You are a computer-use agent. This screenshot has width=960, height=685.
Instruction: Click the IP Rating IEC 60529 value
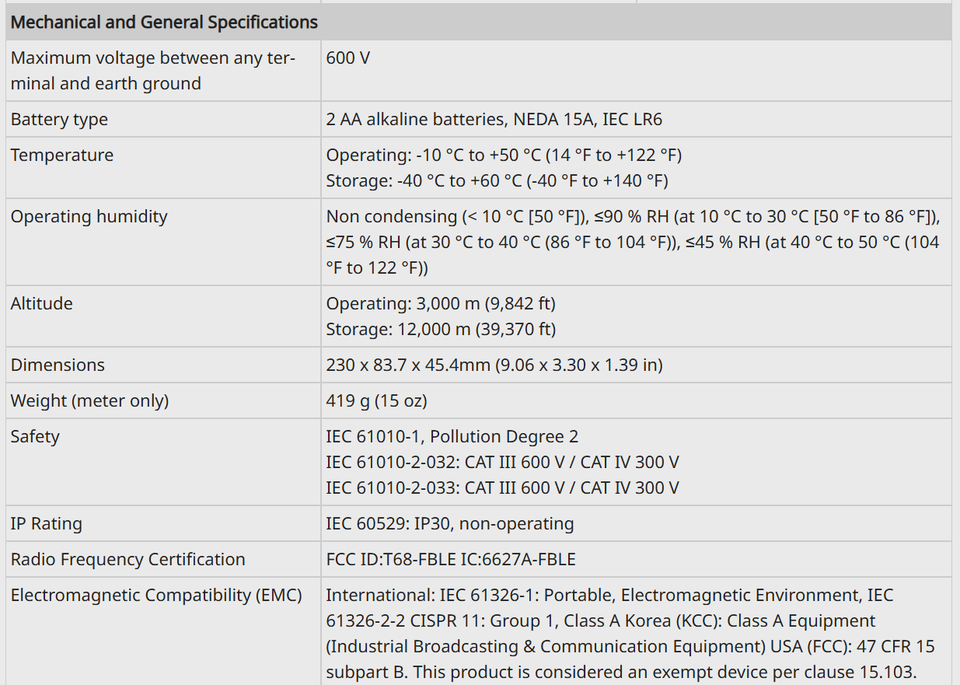click(449, 523)
